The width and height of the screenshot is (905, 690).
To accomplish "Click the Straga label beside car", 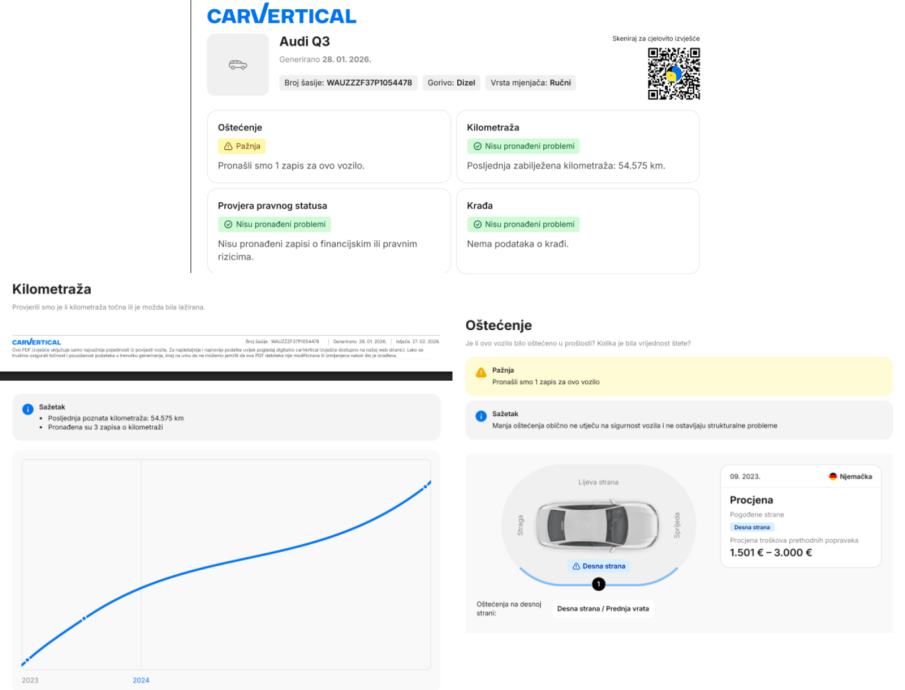I will (520, 525).
